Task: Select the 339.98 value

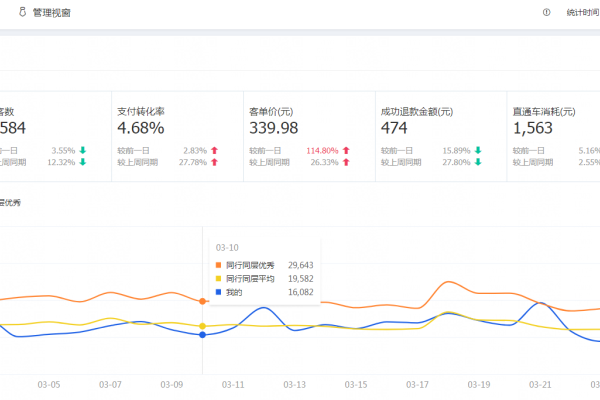Action: [x=274, y=128]
